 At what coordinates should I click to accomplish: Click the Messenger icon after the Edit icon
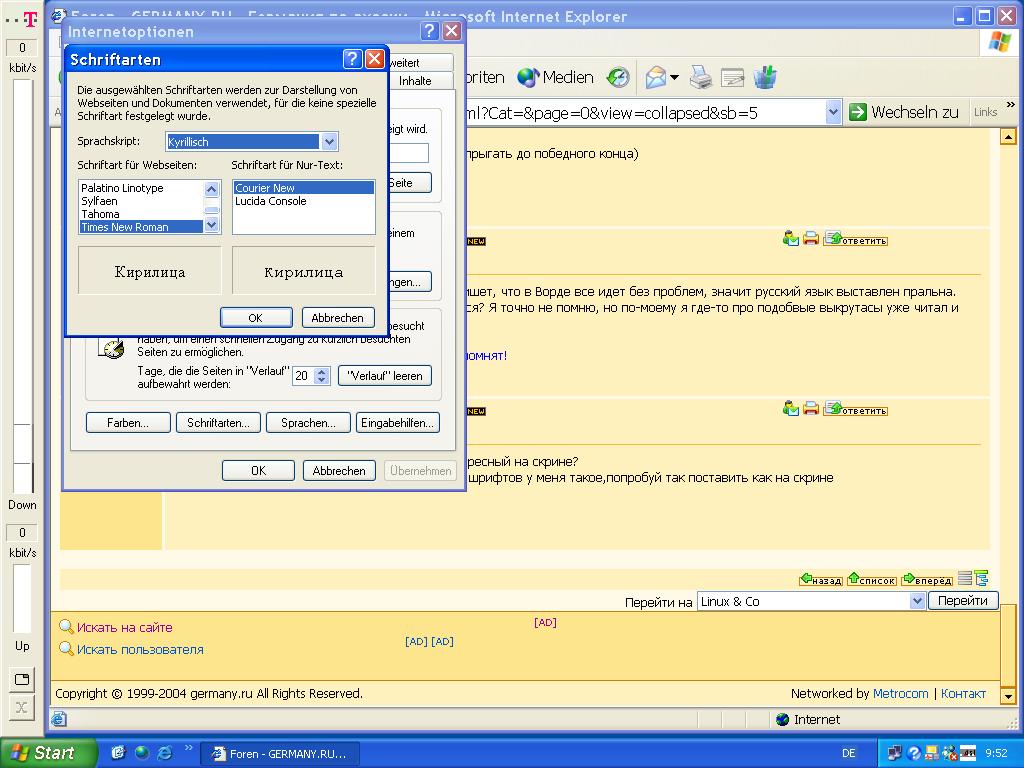point(765,76)
